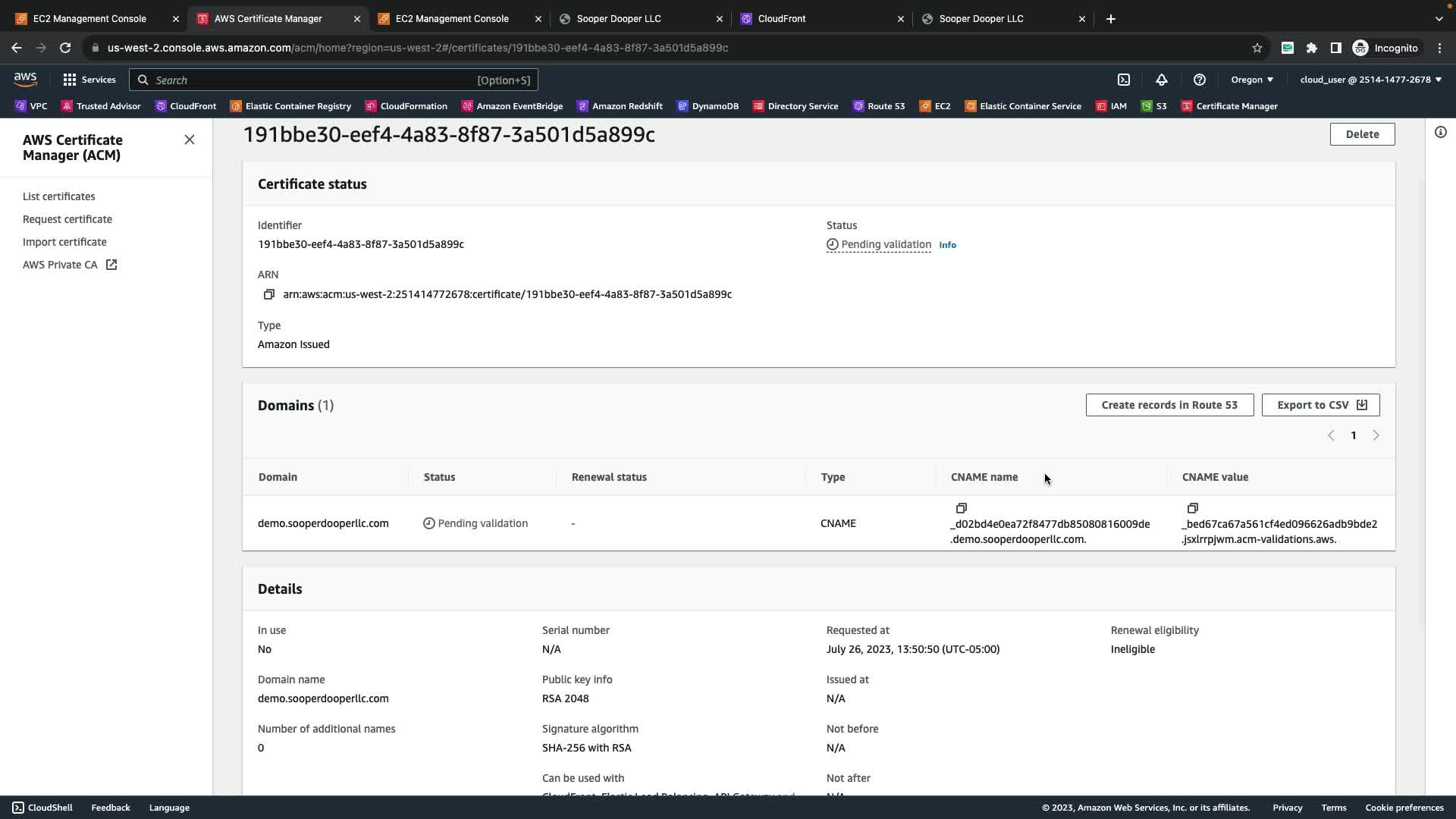Copy the certificate ARN with copy icon

click(268, 294)
